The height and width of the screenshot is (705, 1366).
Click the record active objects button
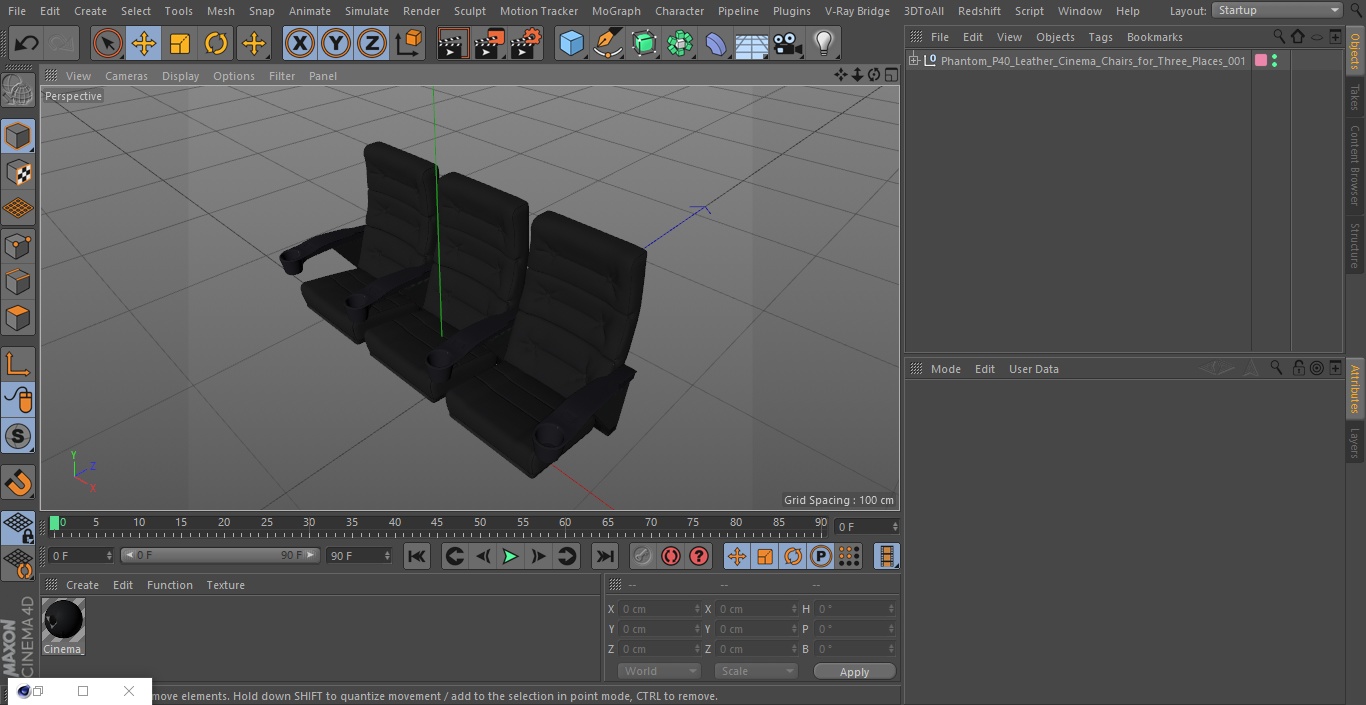[643, 556]
